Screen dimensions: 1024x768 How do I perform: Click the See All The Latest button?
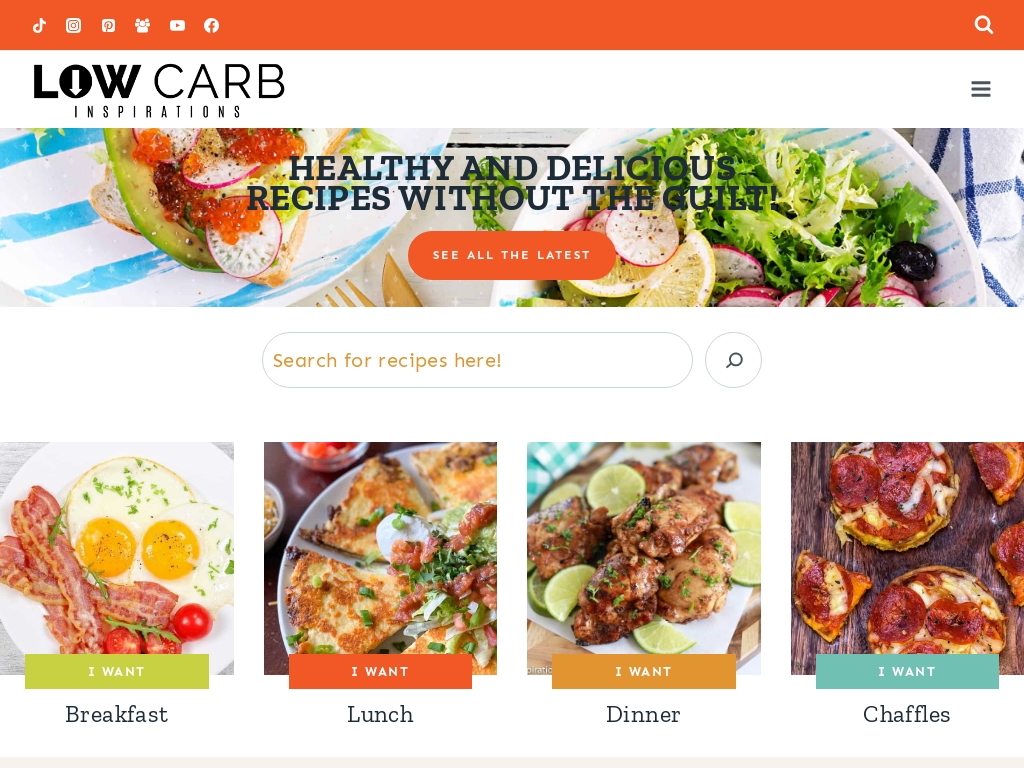pyautogui.click(x=511, y=255)
